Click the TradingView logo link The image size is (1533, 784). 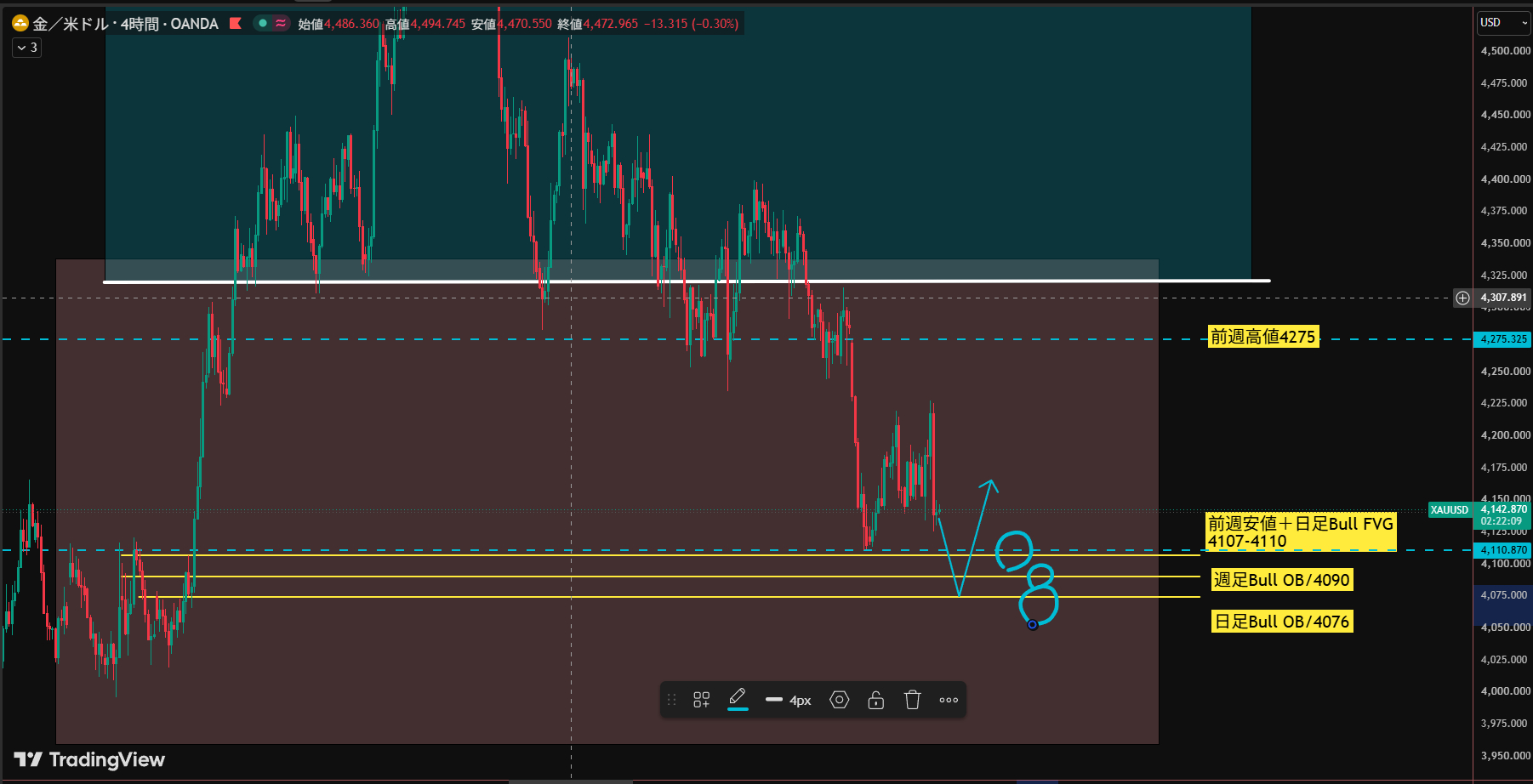pos(89,759)
